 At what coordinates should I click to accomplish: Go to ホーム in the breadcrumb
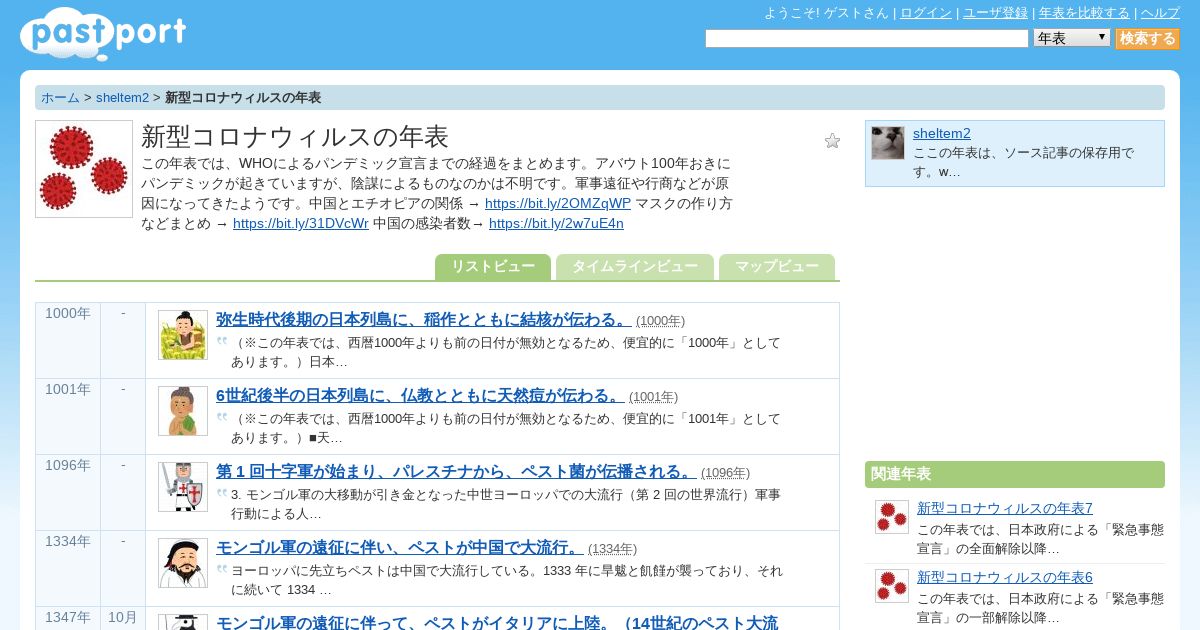click(60, 97)
